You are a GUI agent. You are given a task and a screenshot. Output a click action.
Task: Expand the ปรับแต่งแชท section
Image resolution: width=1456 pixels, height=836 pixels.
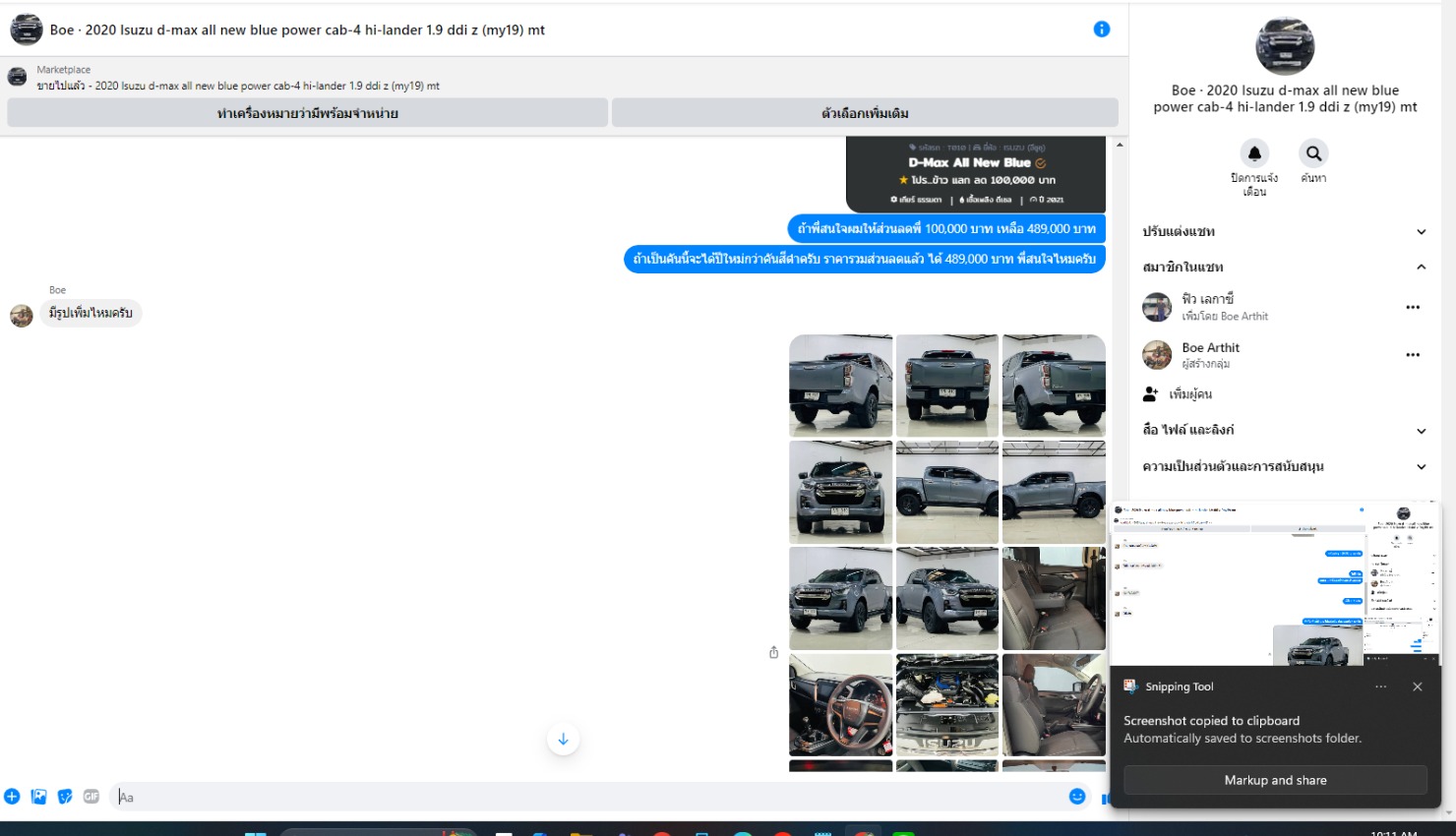[1421, 232]
